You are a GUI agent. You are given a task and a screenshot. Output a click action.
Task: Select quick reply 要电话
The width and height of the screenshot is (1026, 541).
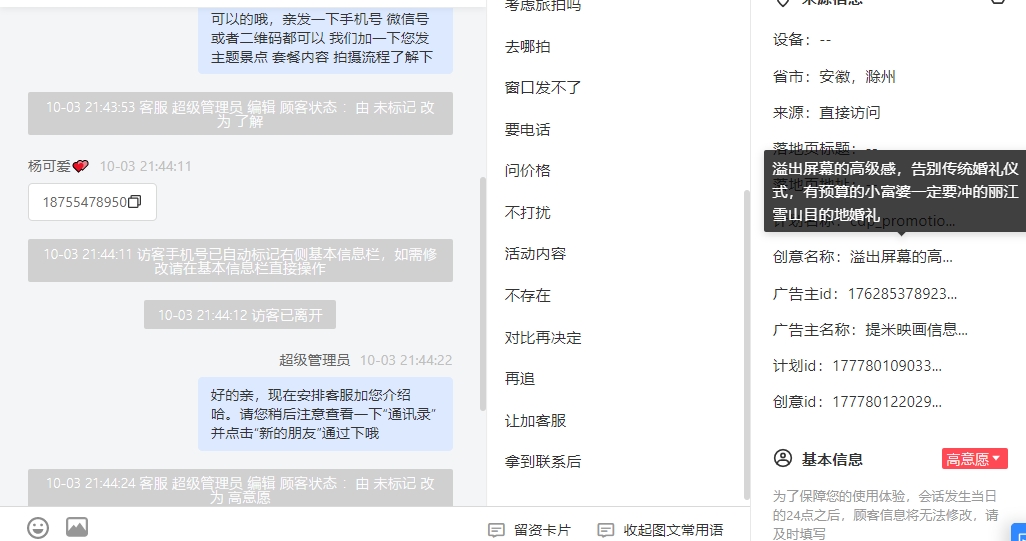(527, 130)
